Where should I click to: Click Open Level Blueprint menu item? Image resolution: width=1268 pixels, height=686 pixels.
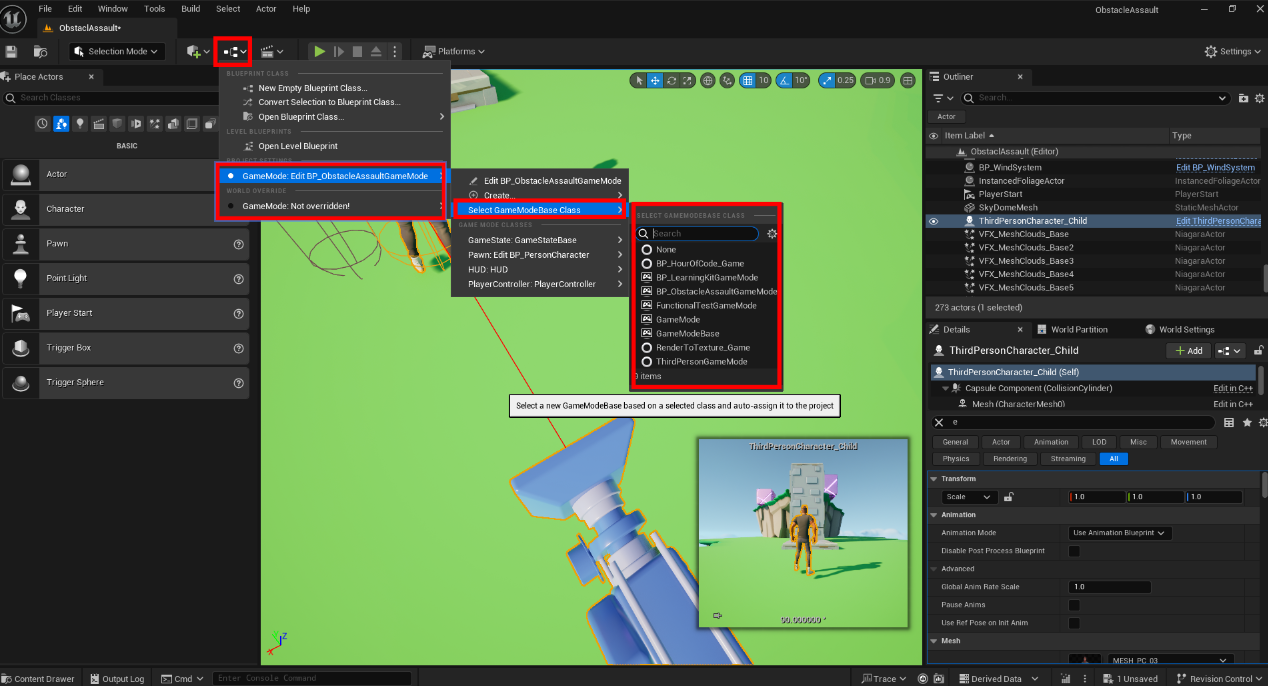[x=298, y=146]
